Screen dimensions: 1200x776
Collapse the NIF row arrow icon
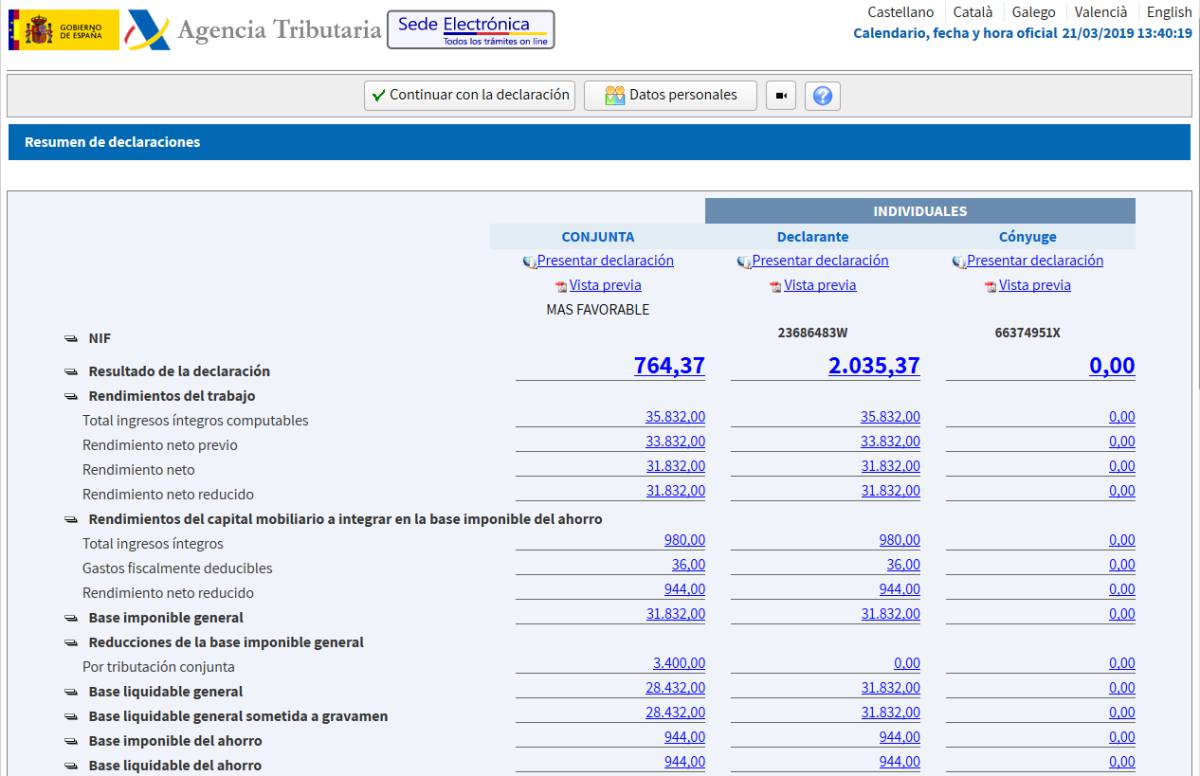point(71,339)
